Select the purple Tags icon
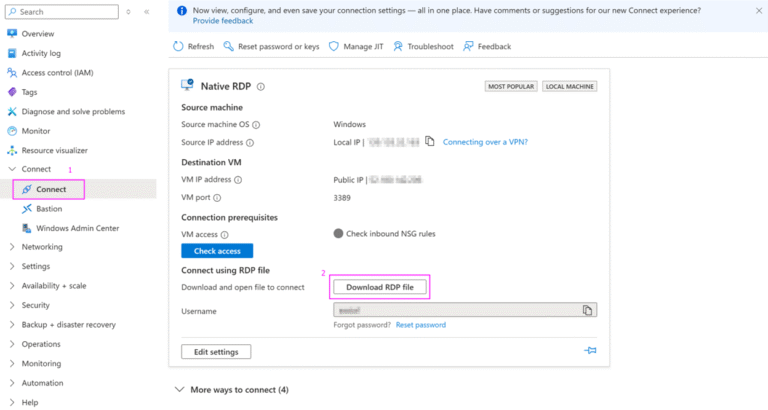 click(12, 92)
